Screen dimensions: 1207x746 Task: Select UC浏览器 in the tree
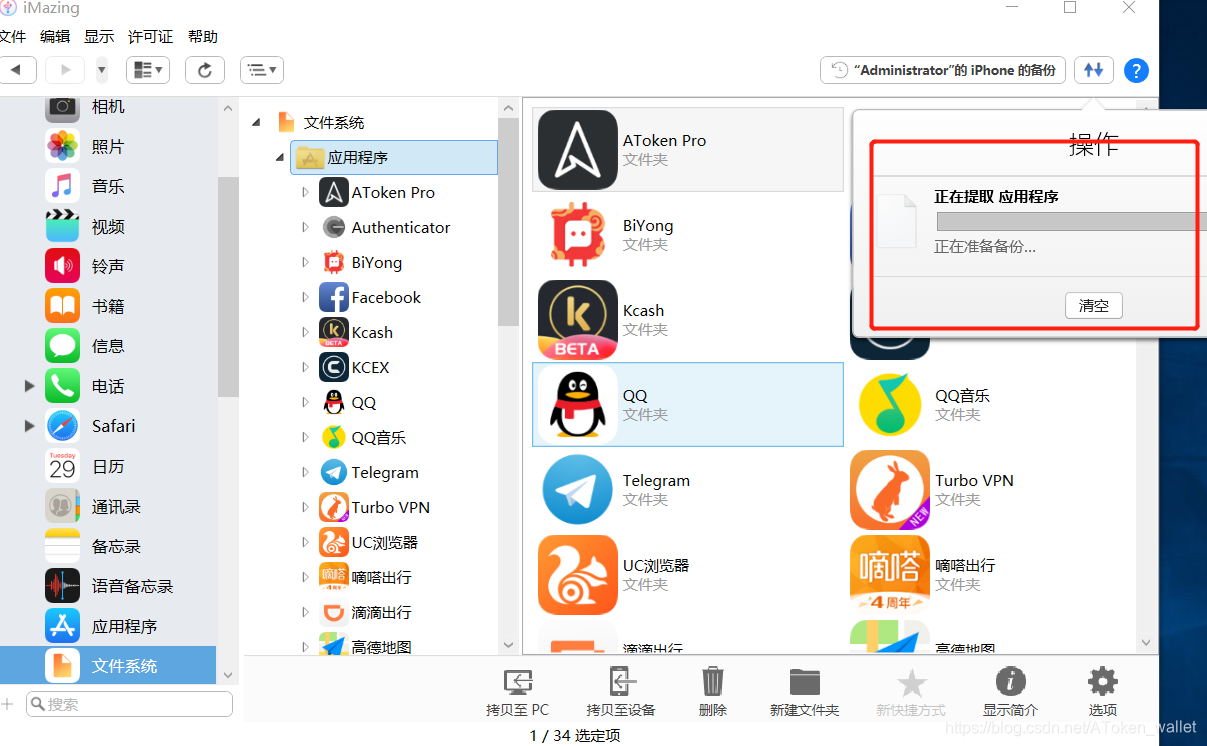tap(384, 542)
